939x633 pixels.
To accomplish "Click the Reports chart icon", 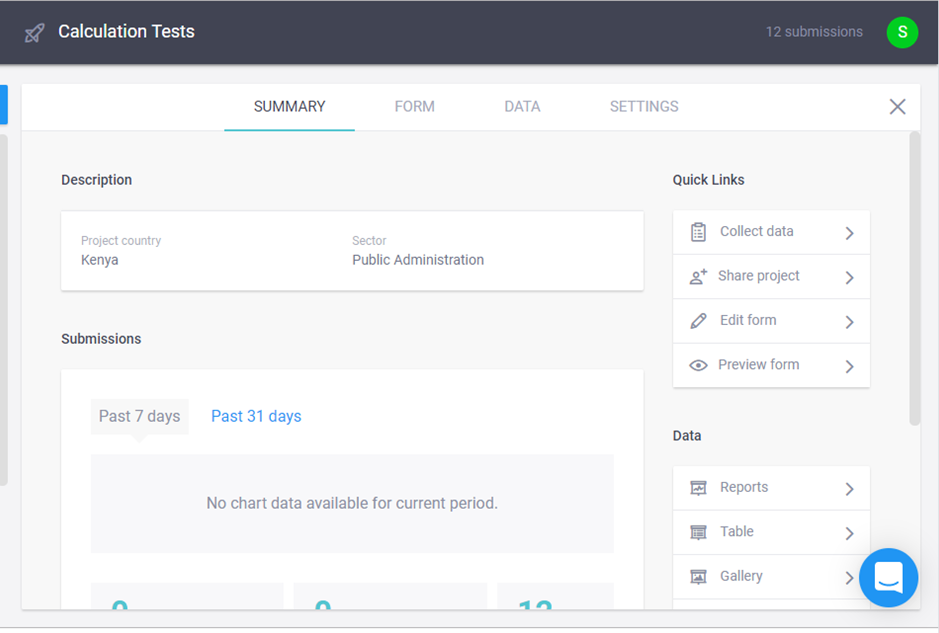I will tap(698, 488).
